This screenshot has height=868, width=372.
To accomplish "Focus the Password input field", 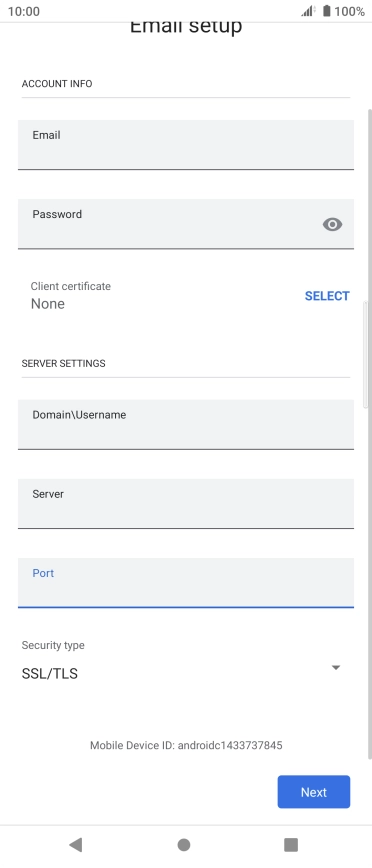I will click(186, 224).
